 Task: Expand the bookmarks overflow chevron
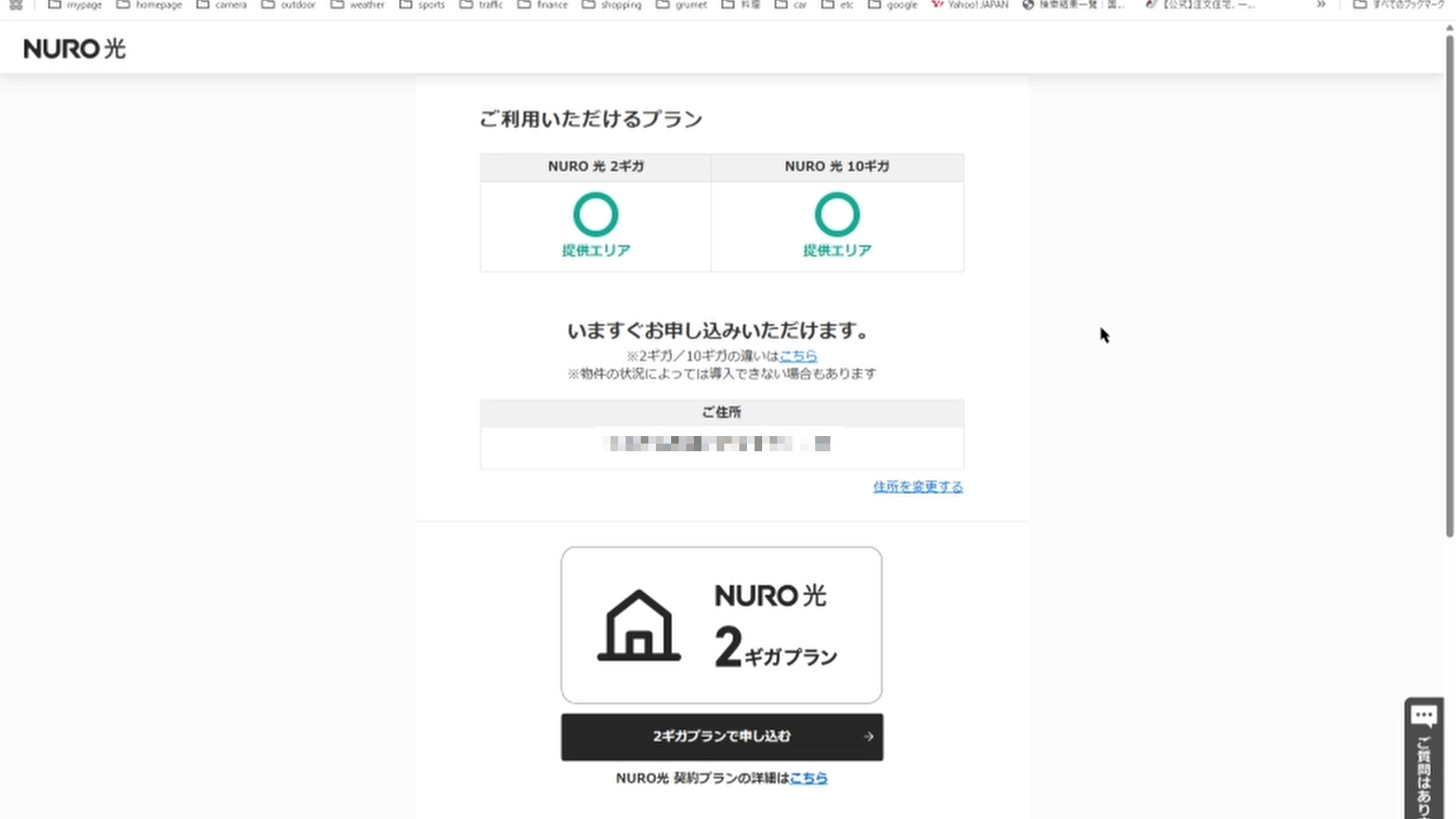click(x=1321, y=5)
